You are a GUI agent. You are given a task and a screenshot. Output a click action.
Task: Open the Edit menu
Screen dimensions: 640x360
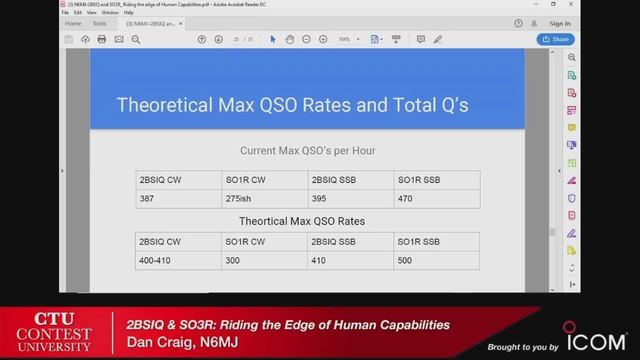coord(78,13)
